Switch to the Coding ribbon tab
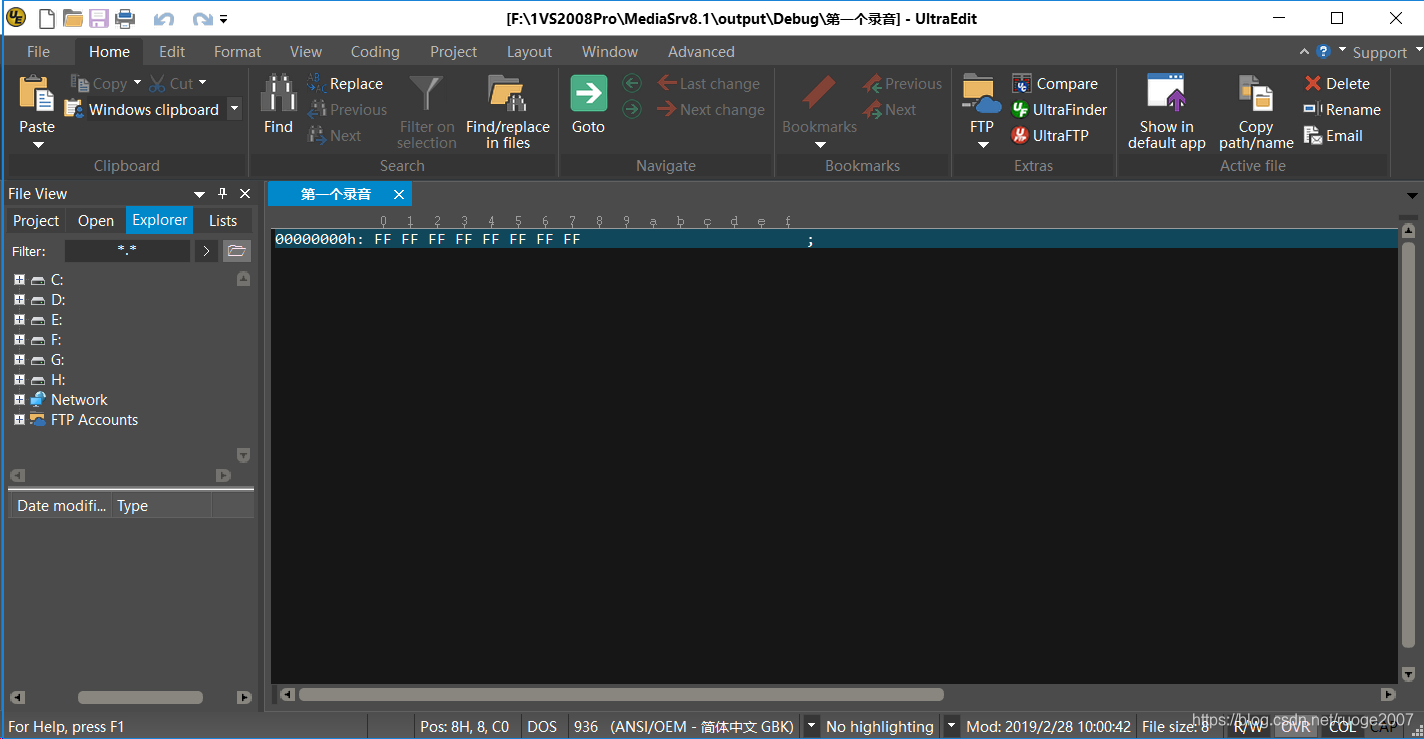 pyautogui.click(x=375, y=52)
